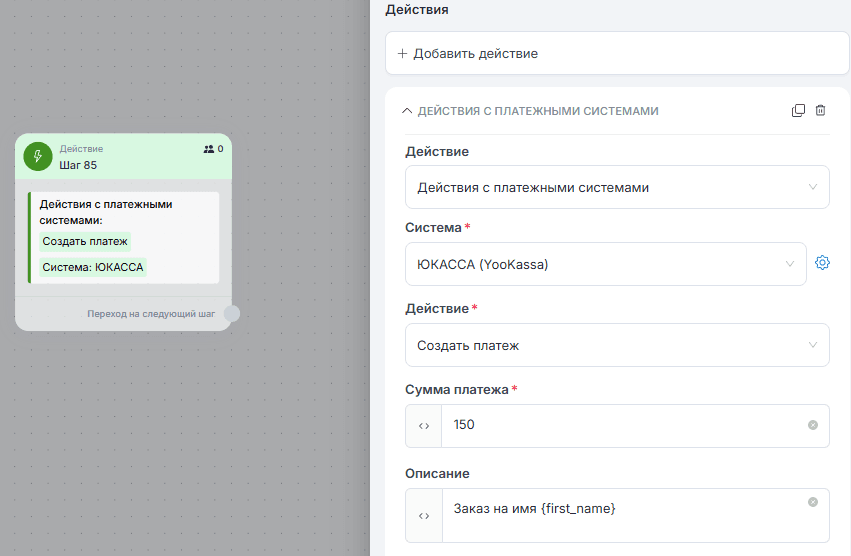Delete the payment systems action via trash icon
The height and width of the screenshot is (556, 851).
(821, 111)
